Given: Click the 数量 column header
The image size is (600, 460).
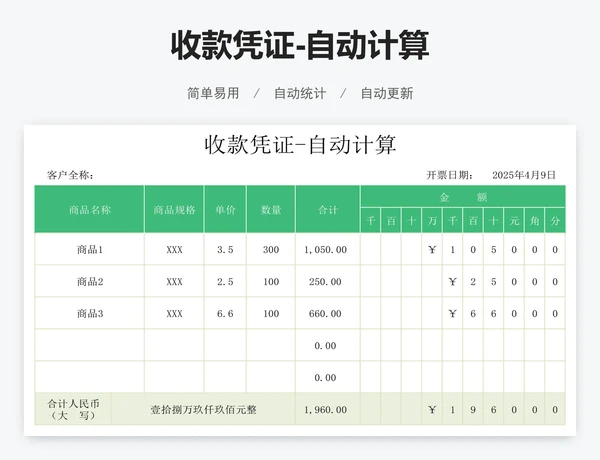Looking at the screenshot, I should coord(271,210).
